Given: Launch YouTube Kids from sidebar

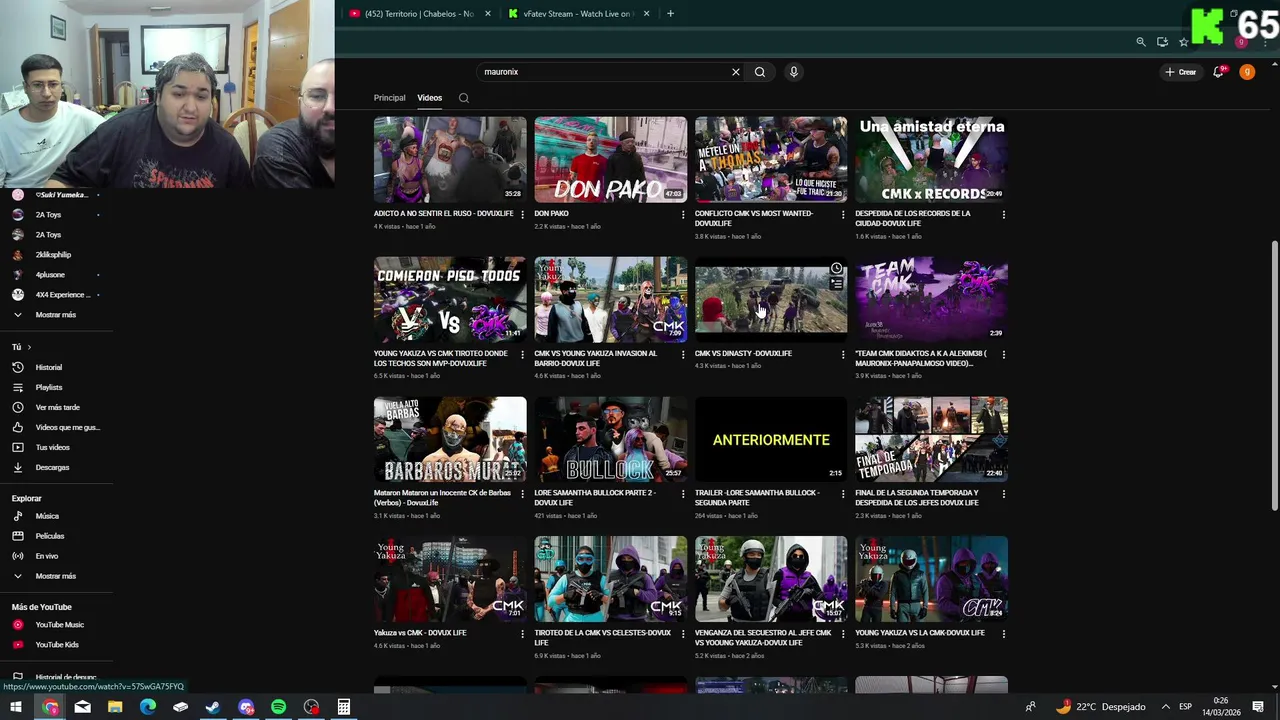Looking at the screenshot, I should 56,645.
